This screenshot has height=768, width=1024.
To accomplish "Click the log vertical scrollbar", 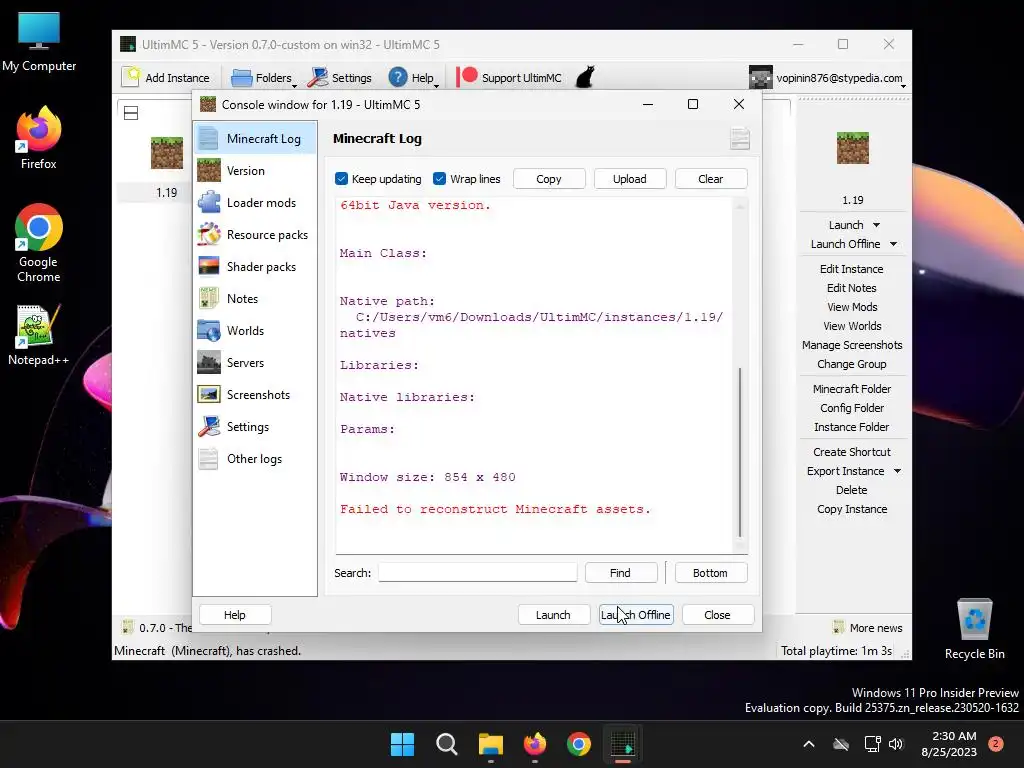I will tap(740, 451).
